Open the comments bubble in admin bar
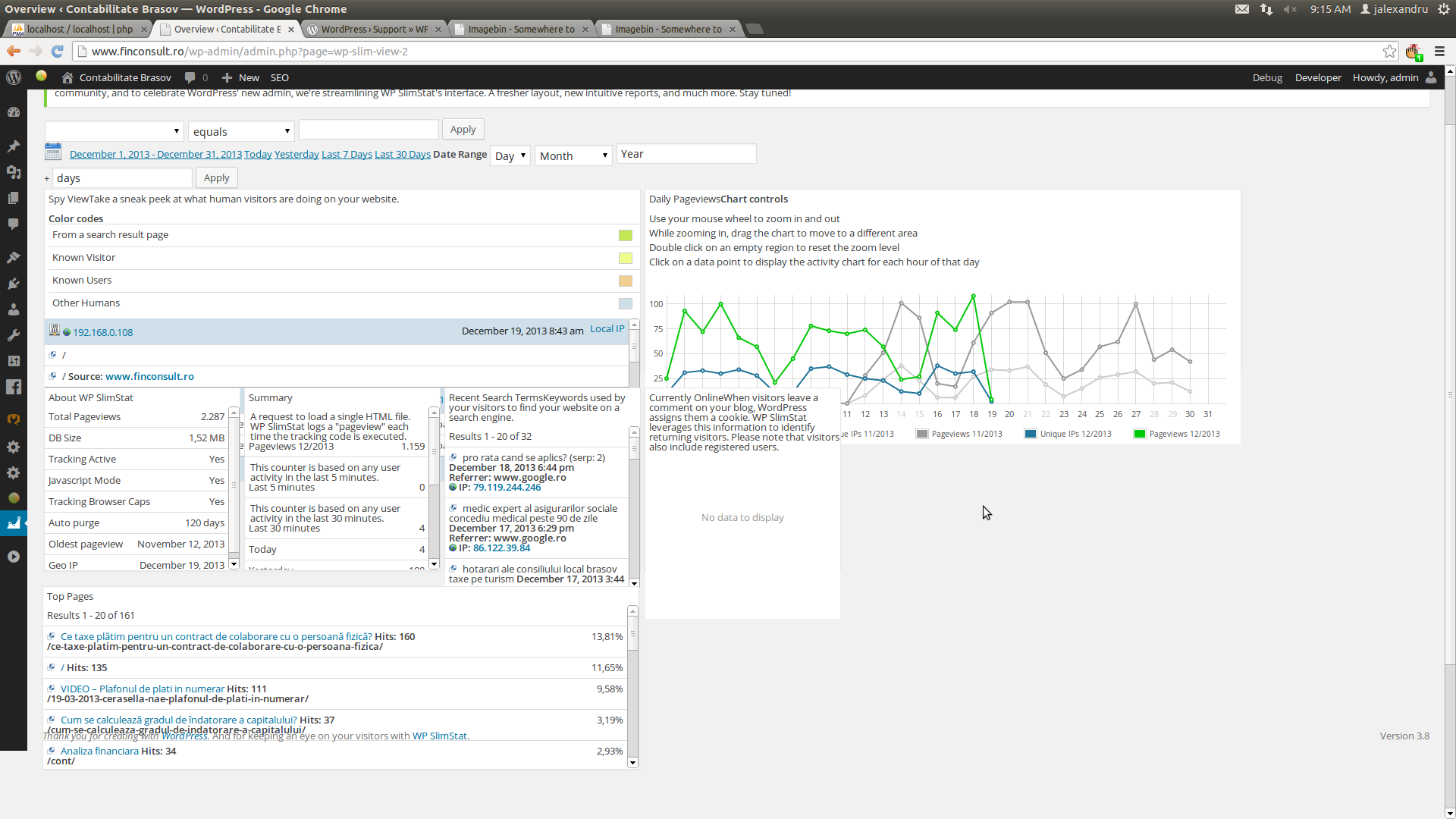The image size is (1456, 819). tap(190, 77)
